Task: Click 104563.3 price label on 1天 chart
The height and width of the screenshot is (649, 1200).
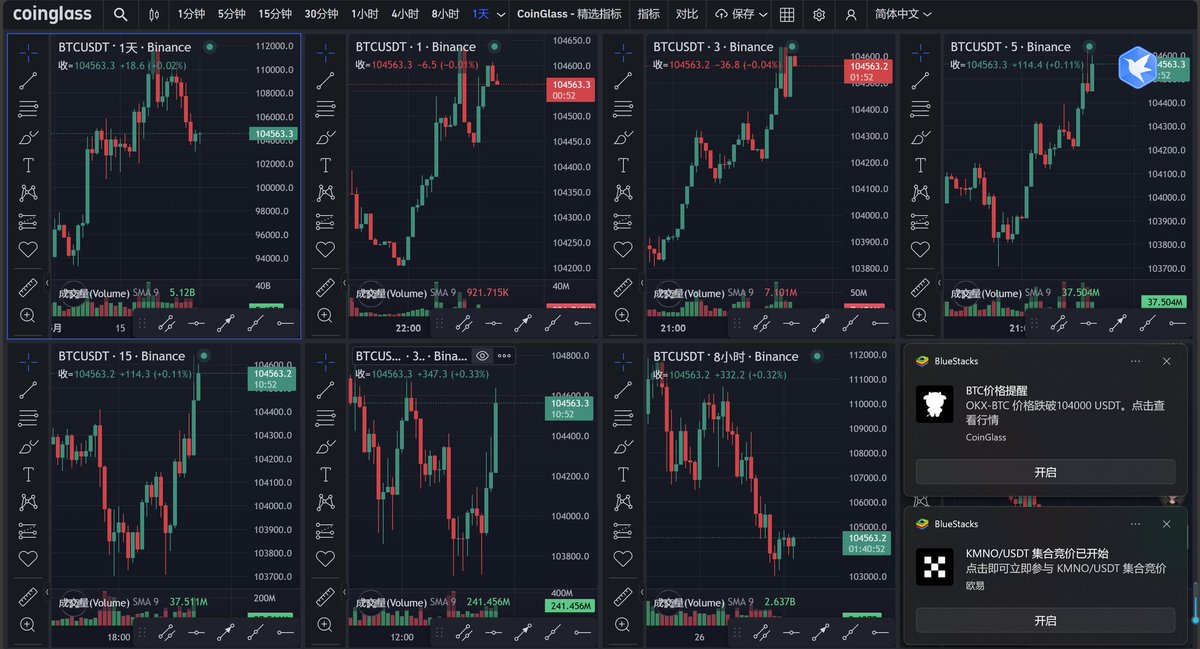Action: 274,133
